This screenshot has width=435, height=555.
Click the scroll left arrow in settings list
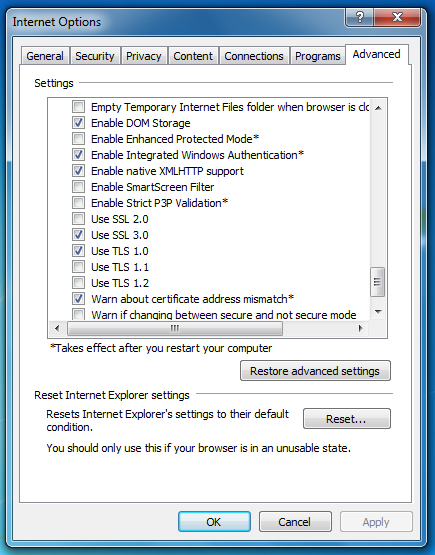57,328
